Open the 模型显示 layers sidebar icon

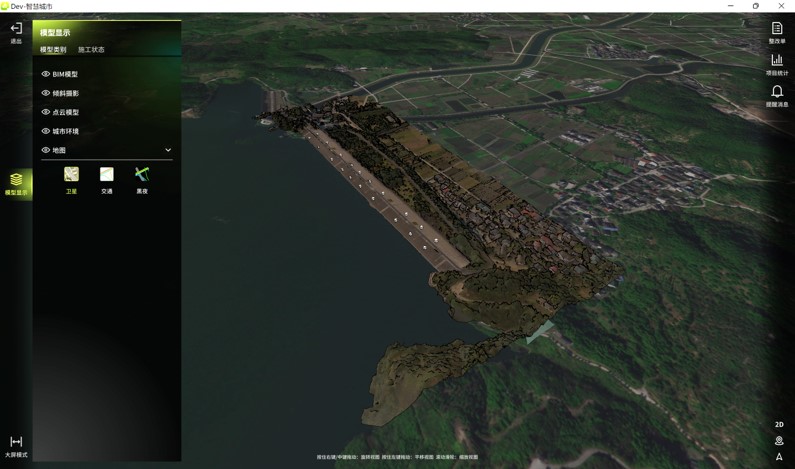pos(16,180)
